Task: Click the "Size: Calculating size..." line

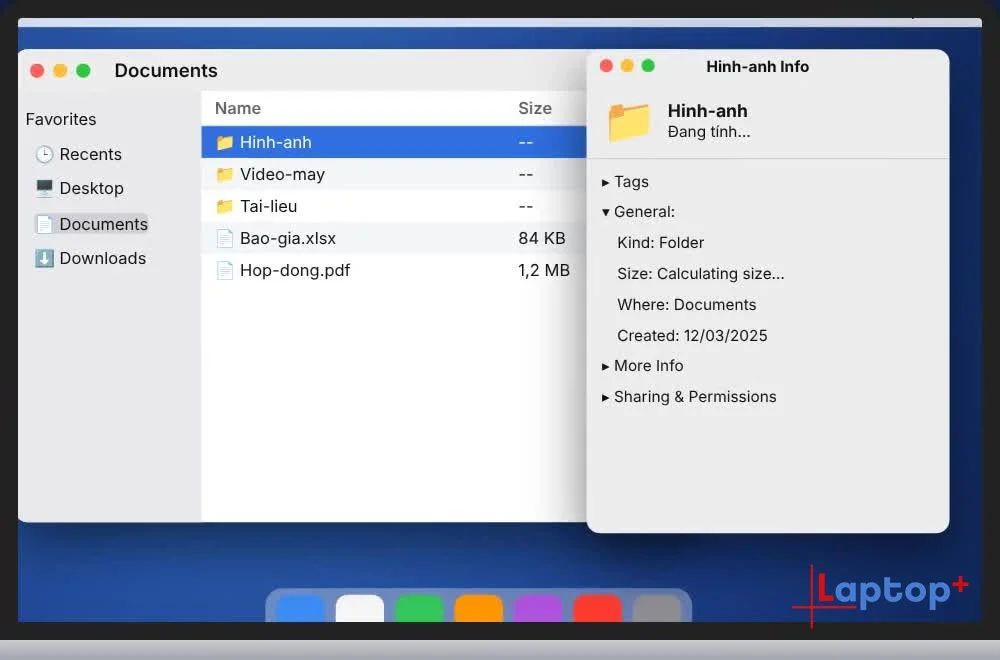Action: tap(701, 274)
